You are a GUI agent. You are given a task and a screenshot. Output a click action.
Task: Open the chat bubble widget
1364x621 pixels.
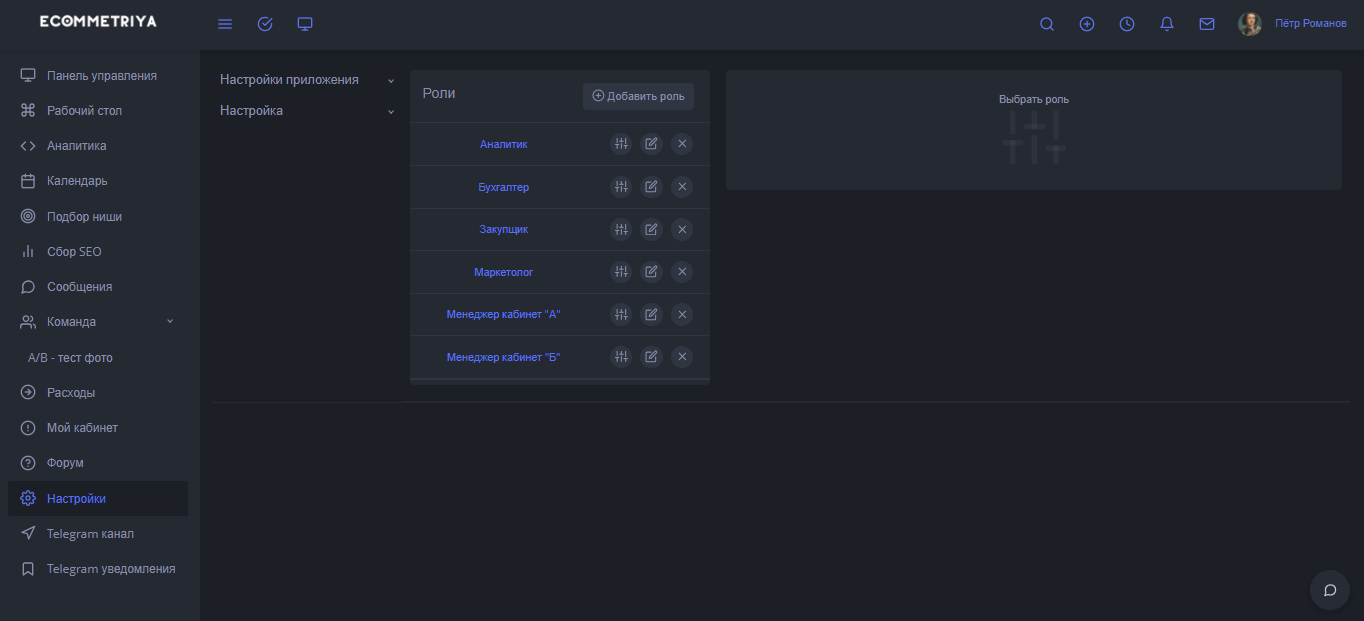click(x=1330, y=590)
